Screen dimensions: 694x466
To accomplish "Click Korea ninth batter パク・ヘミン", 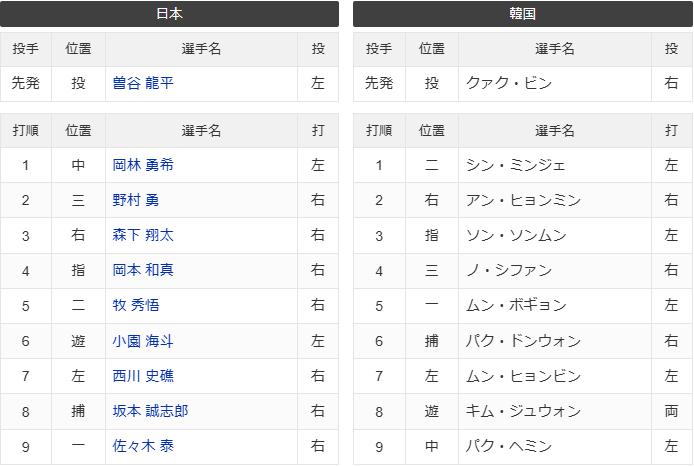I will pos(509,446).
